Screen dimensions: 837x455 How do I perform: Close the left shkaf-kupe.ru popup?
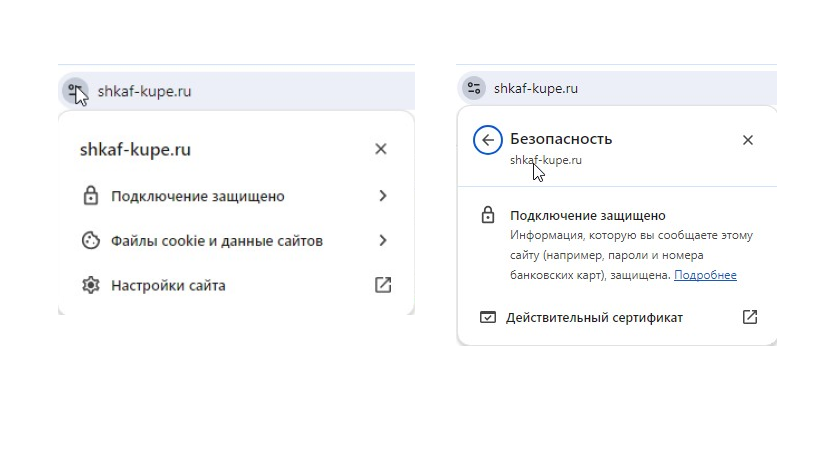coord(381,149)
